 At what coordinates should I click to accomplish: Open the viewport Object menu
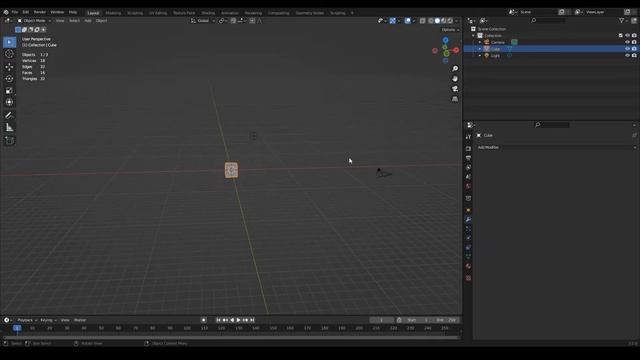point(101,21)
